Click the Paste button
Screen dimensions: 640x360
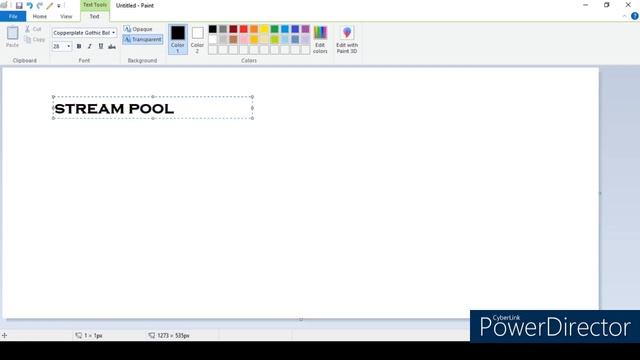point(12,36)
